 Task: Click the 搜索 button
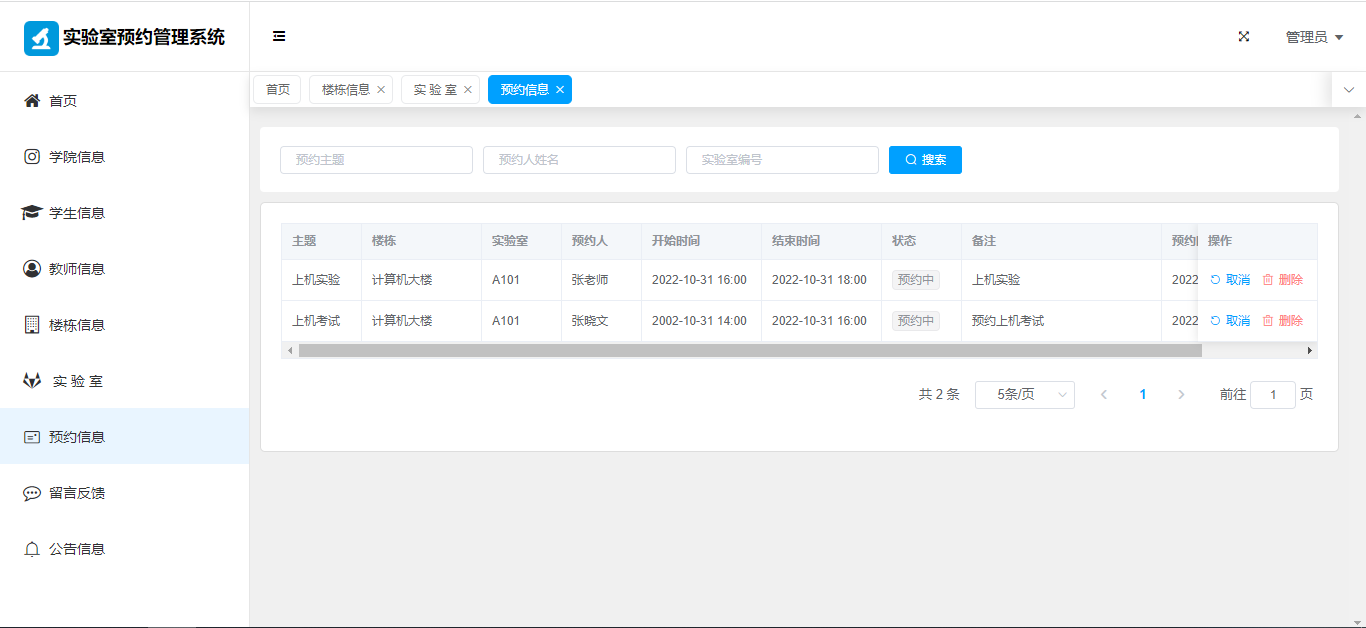925,160
